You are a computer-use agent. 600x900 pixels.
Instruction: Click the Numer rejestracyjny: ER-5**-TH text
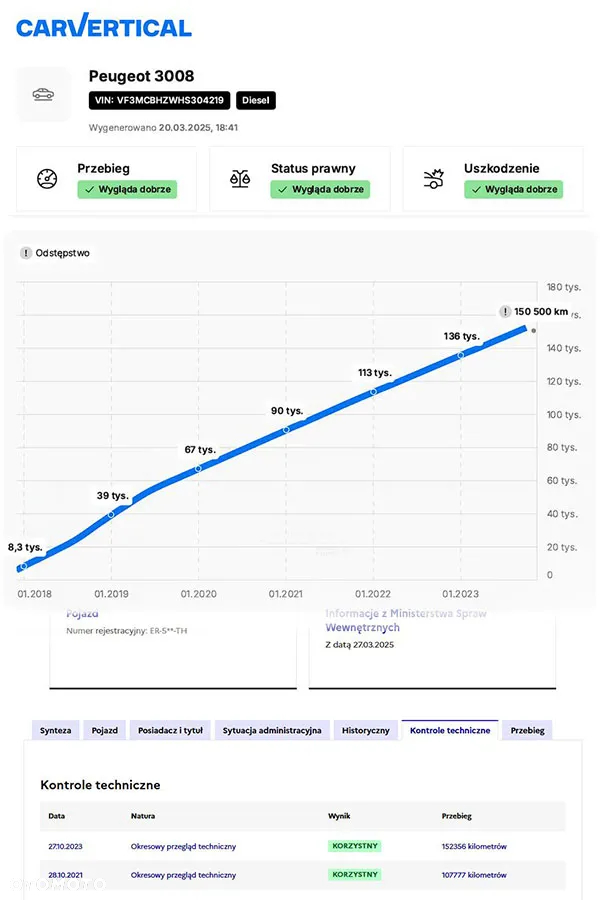pyautogui.click(x=127, y=630)
